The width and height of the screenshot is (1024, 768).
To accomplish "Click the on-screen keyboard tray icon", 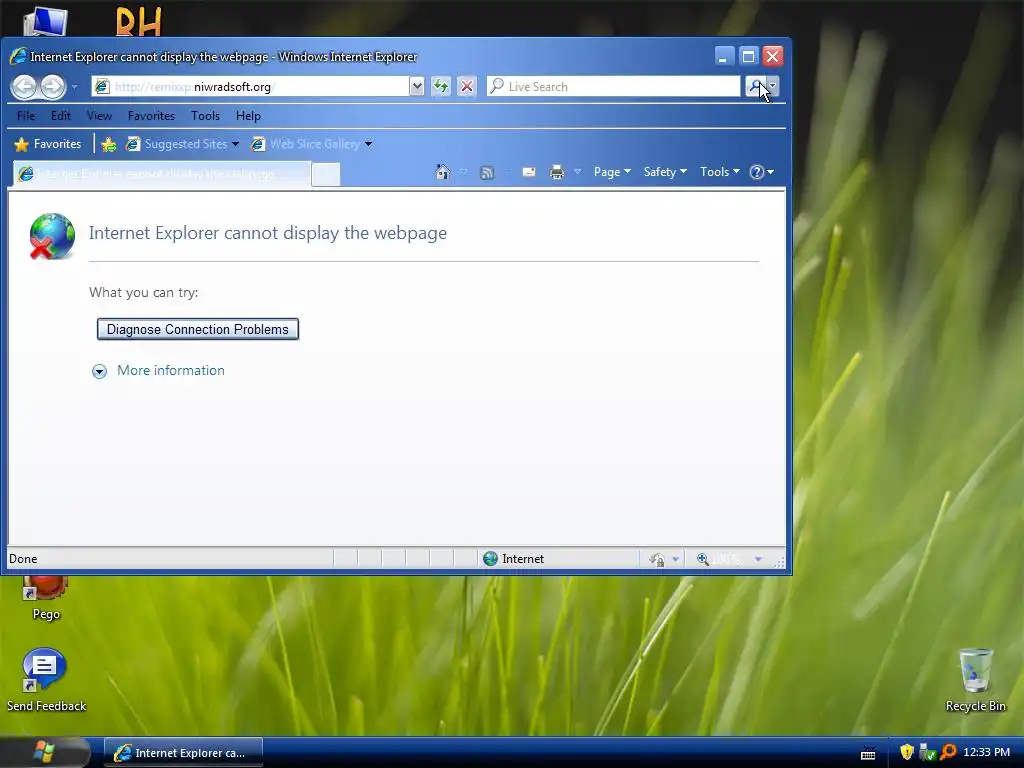I will [x=868, y=753].
